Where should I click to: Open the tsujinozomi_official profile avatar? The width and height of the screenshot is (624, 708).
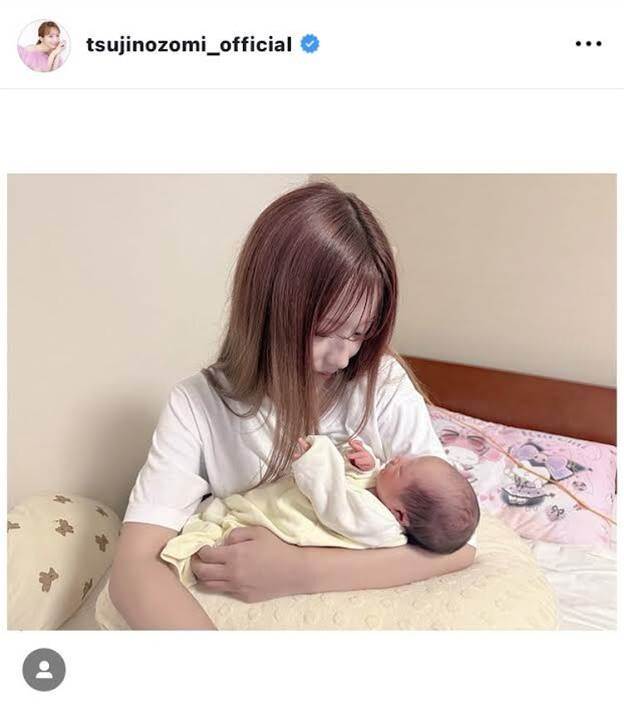point(44,45)
